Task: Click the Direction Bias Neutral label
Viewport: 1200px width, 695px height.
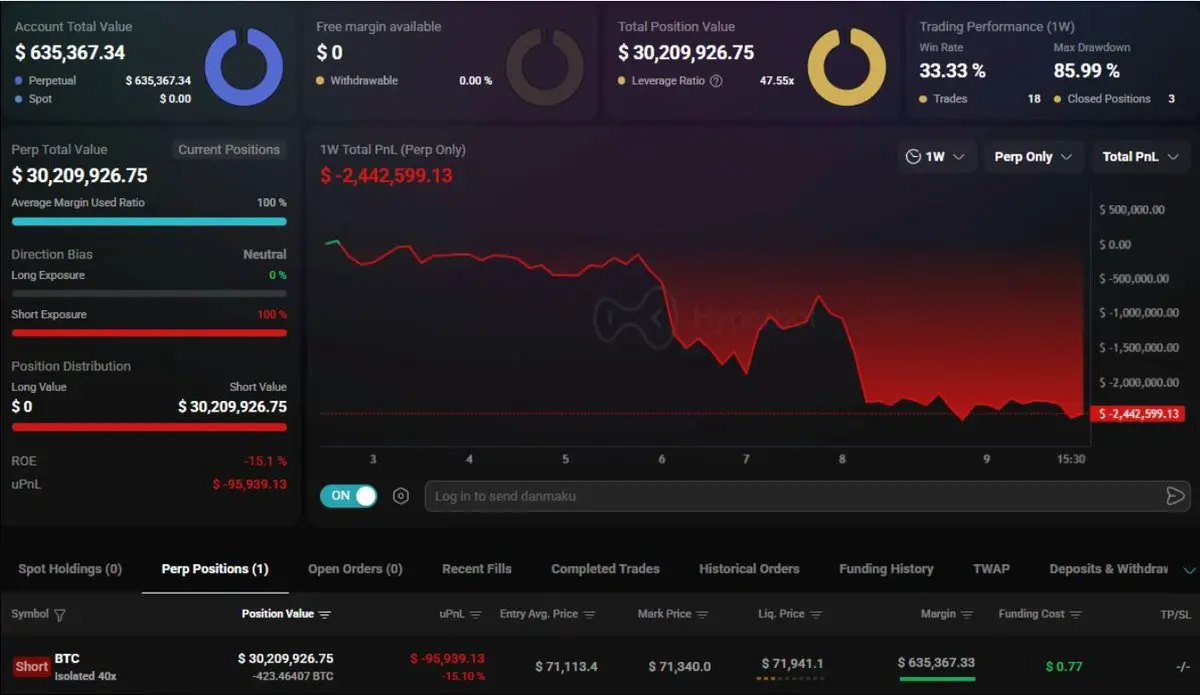Action: pos(265,255)
